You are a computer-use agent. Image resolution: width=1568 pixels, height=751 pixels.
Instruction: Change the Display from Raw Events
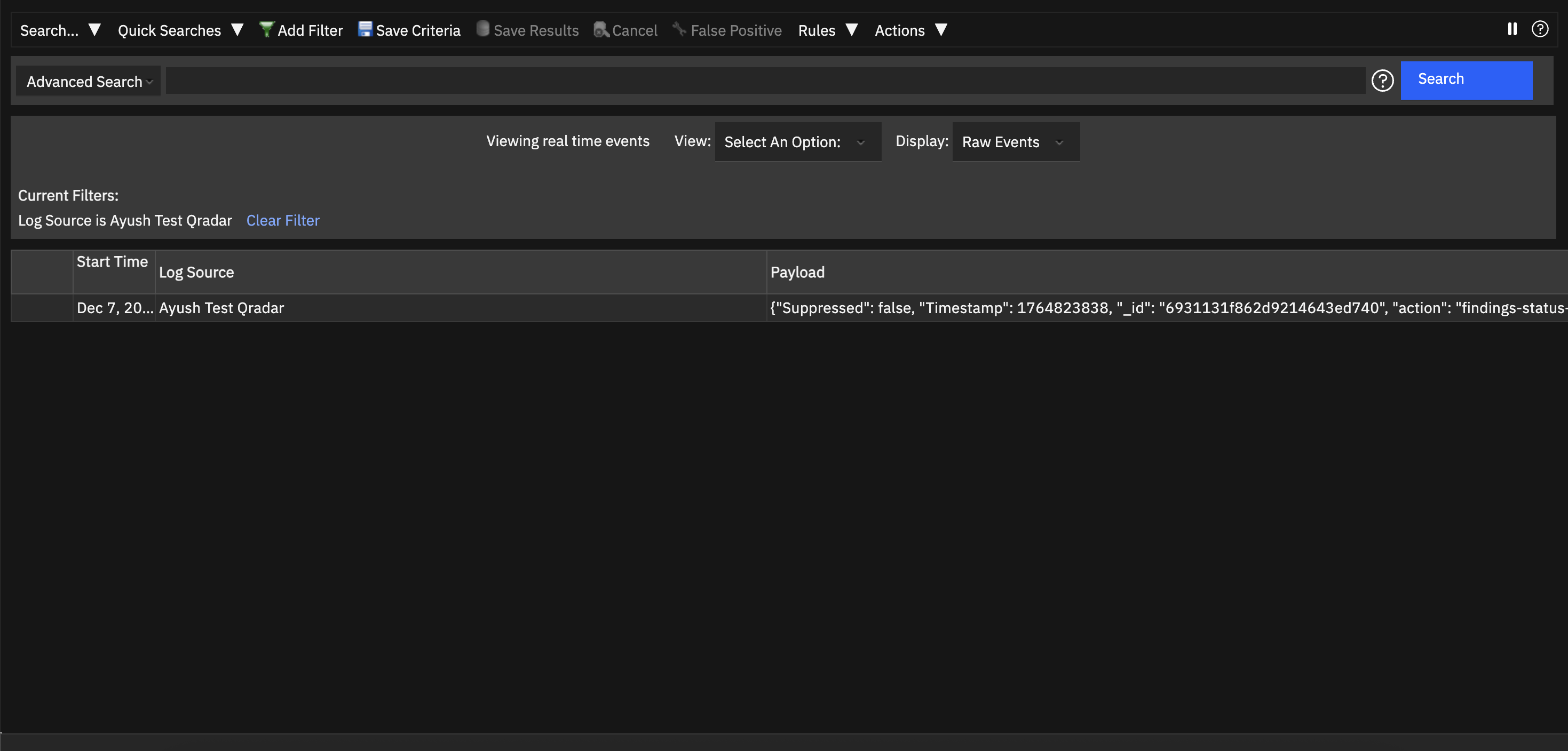coord(1015,142)
